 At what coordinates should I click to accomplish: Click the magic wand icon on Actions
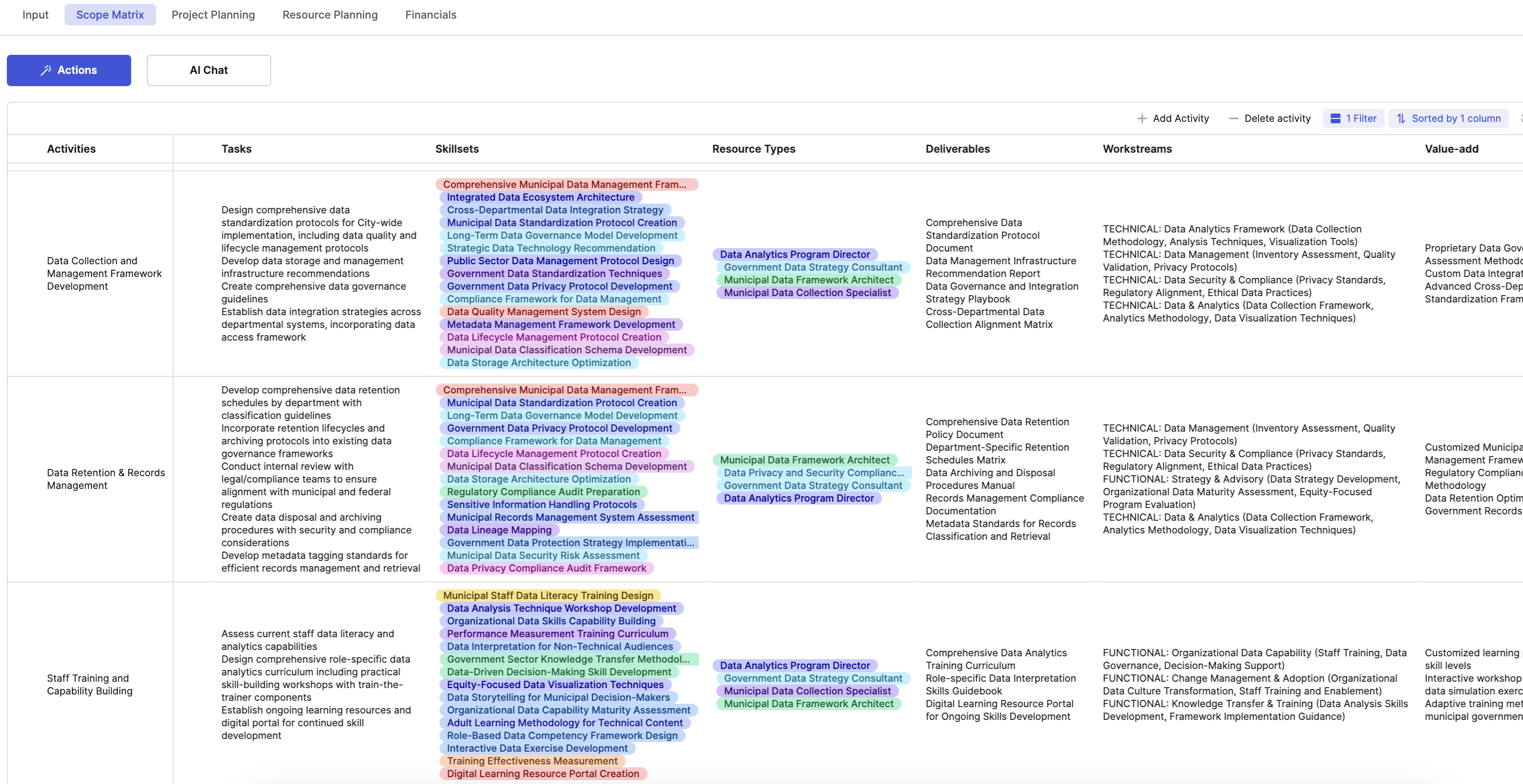[x=46, y=70]
